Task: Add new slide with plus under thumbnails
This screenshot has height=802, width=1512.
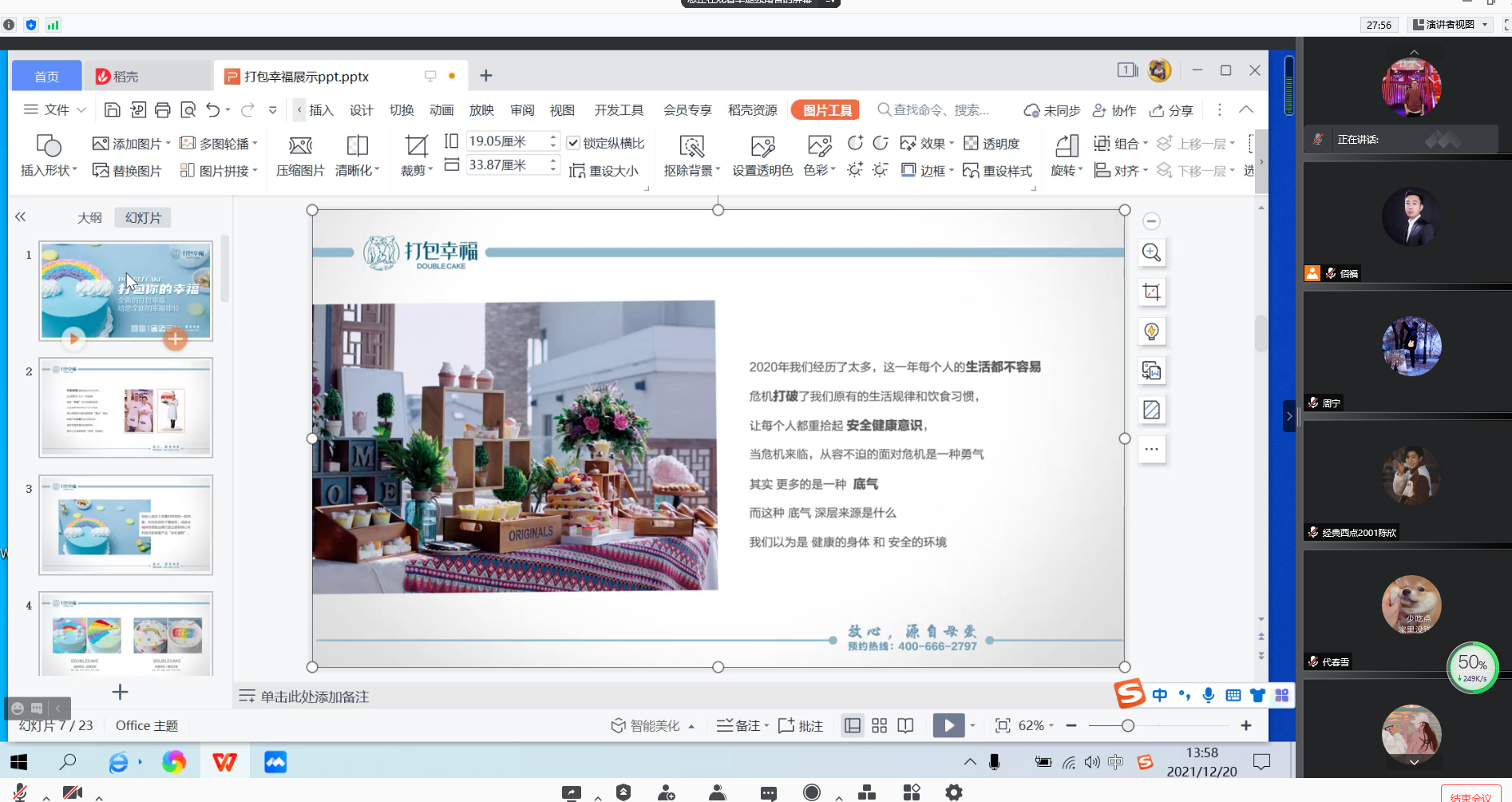Action: (120, 692)
